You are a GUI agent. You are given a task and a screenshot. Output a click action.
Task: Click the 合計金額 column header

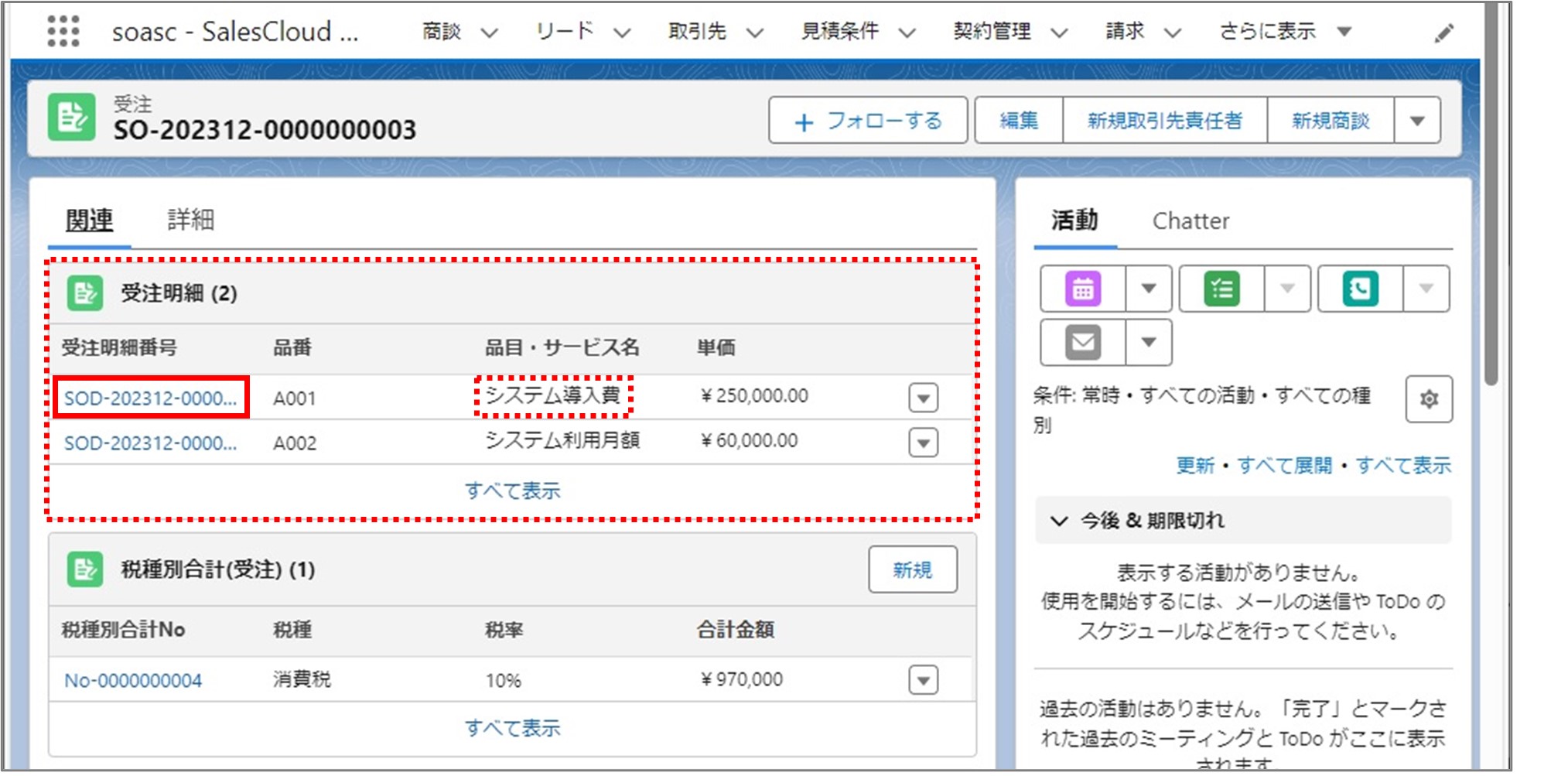pyautogui.click(x=736, y=630)
